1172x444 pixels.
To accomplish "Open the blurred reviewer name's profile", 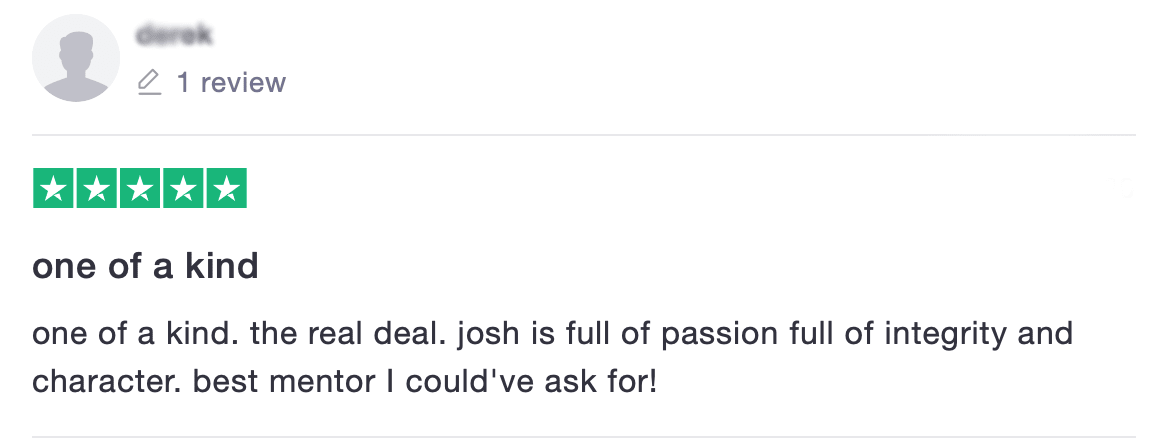I will coord(174,36).
